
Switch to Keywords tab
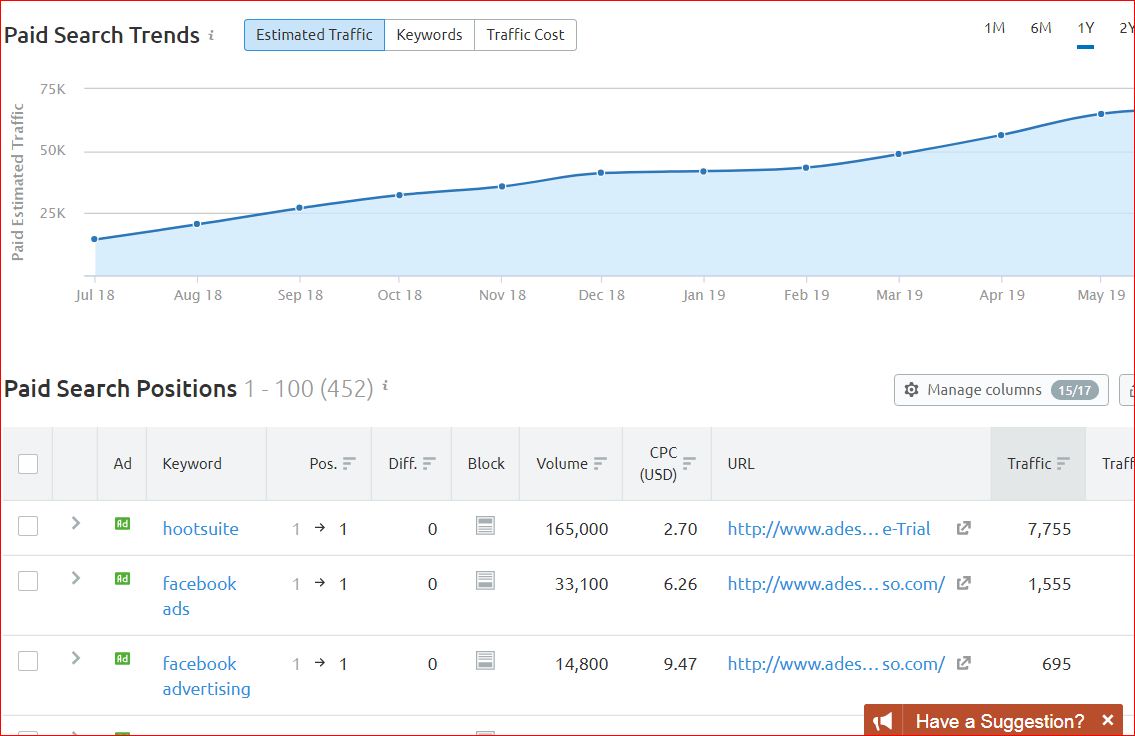tap(429, 35)
